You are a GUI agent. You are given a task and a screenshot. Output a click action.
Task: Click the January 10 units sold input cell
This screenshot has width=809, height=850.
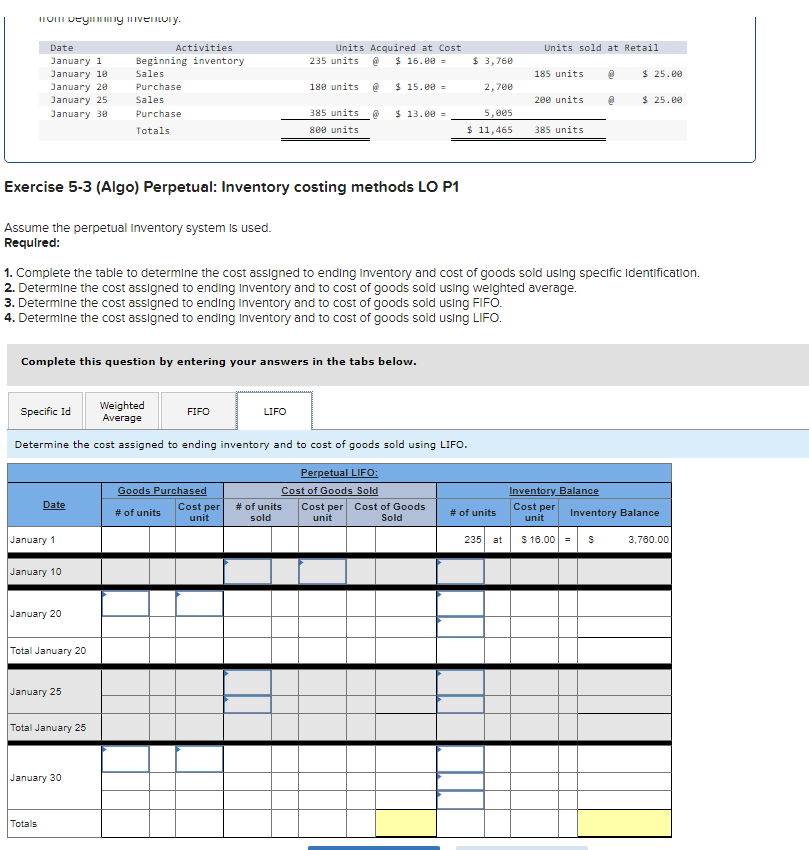coord(246,571)
